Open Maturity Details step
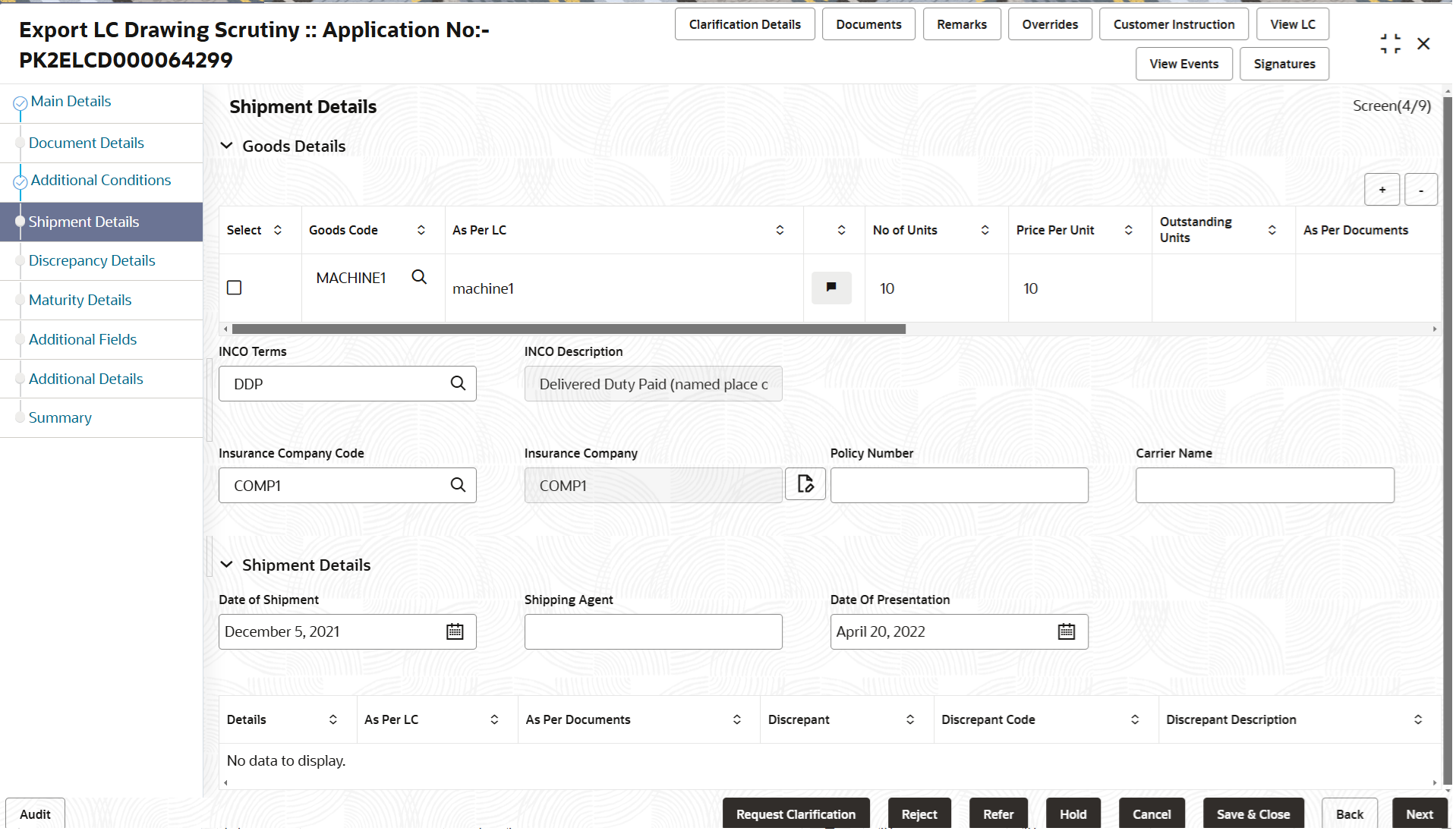 coord(80,300)
